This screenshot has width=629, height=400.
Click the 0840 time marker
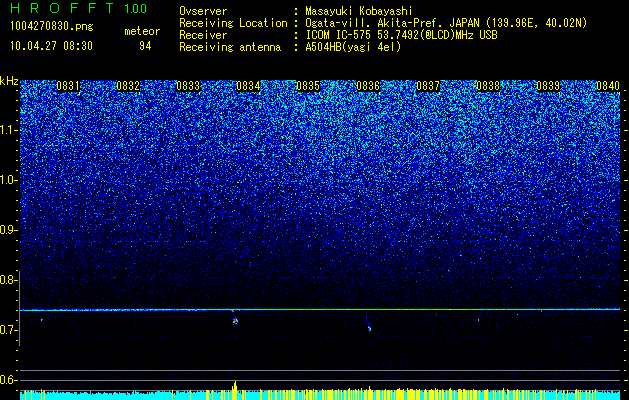click(x=608, y=86)
